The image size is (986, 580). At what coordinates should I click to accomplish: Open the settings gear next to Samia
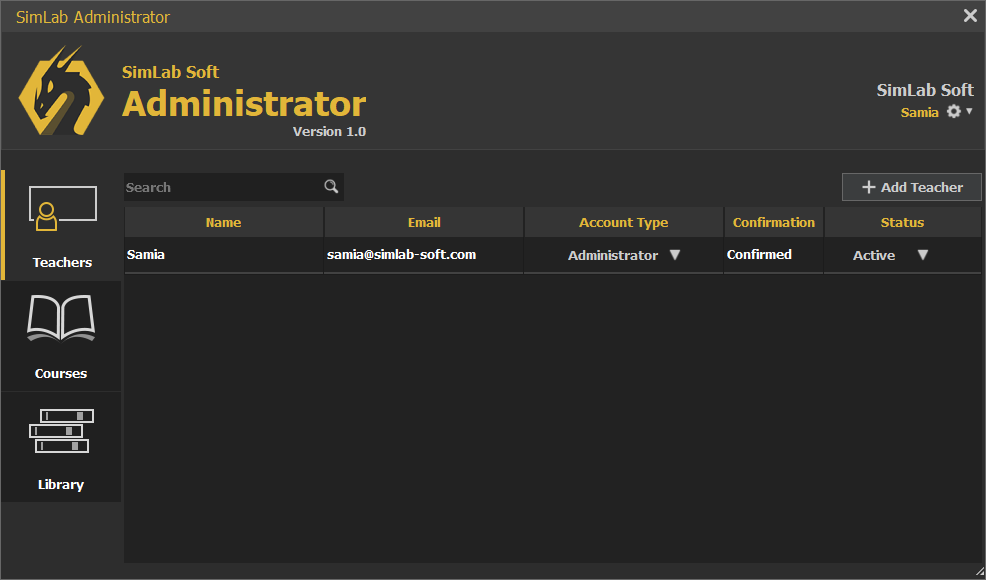954,111
